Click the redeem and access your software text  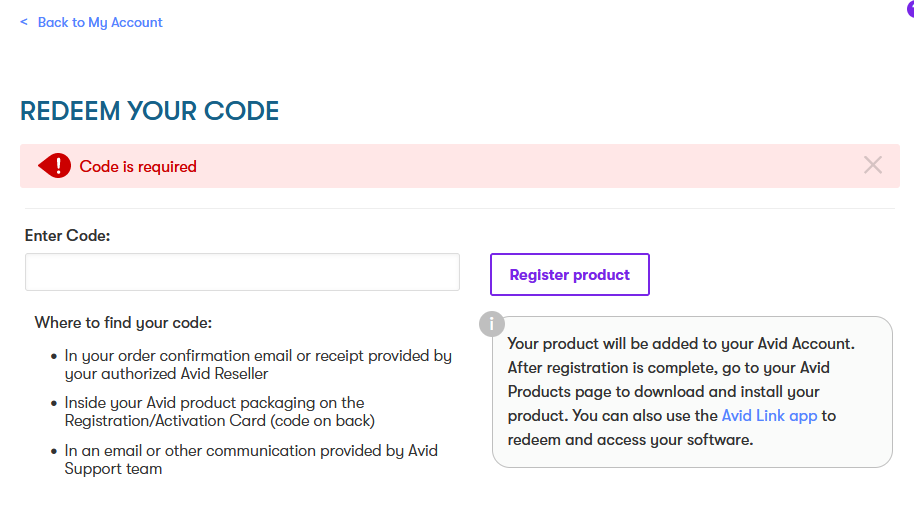(630, 439)
